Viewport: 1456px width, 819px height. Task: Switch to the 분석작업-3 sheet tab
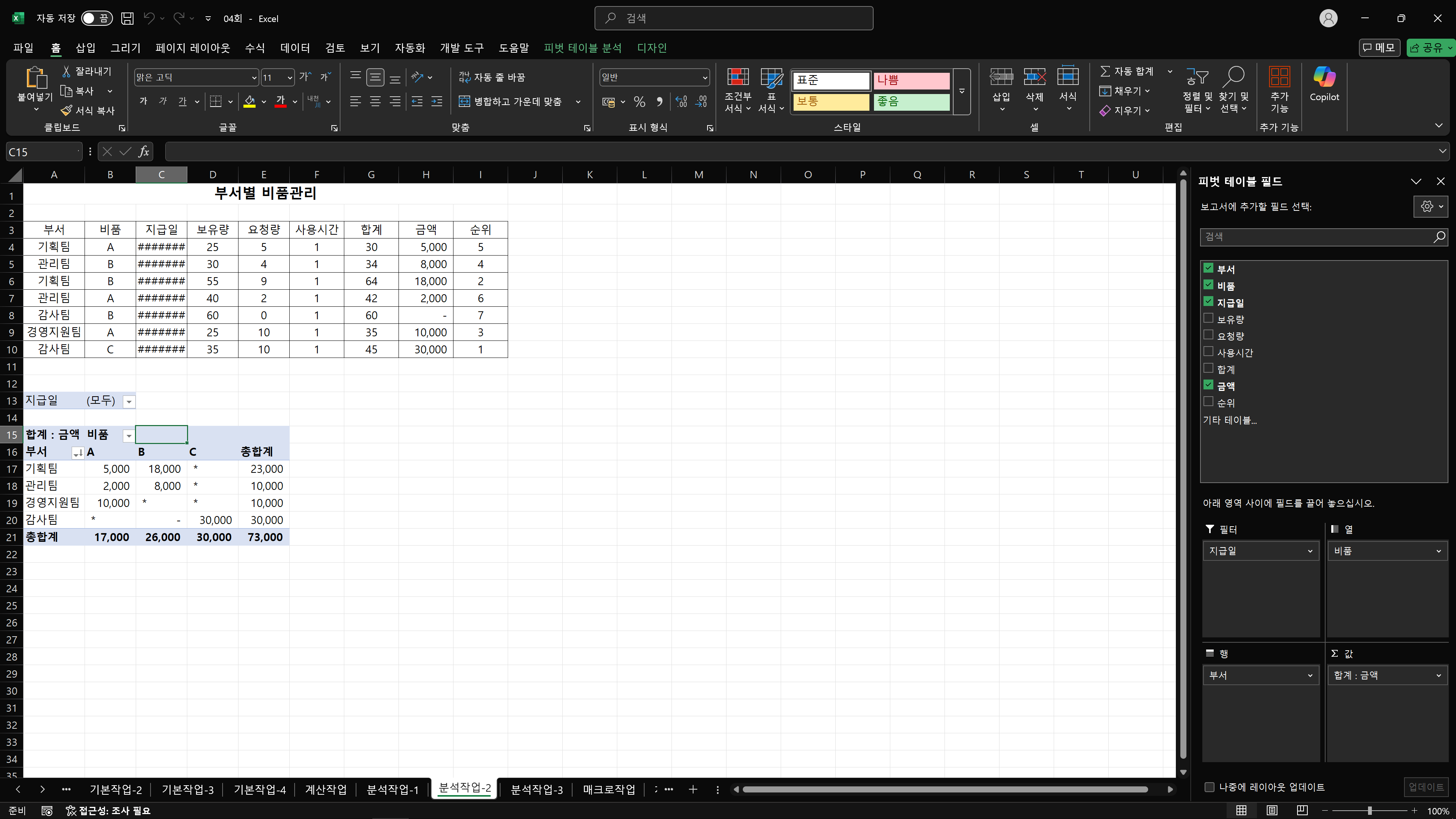537,789
